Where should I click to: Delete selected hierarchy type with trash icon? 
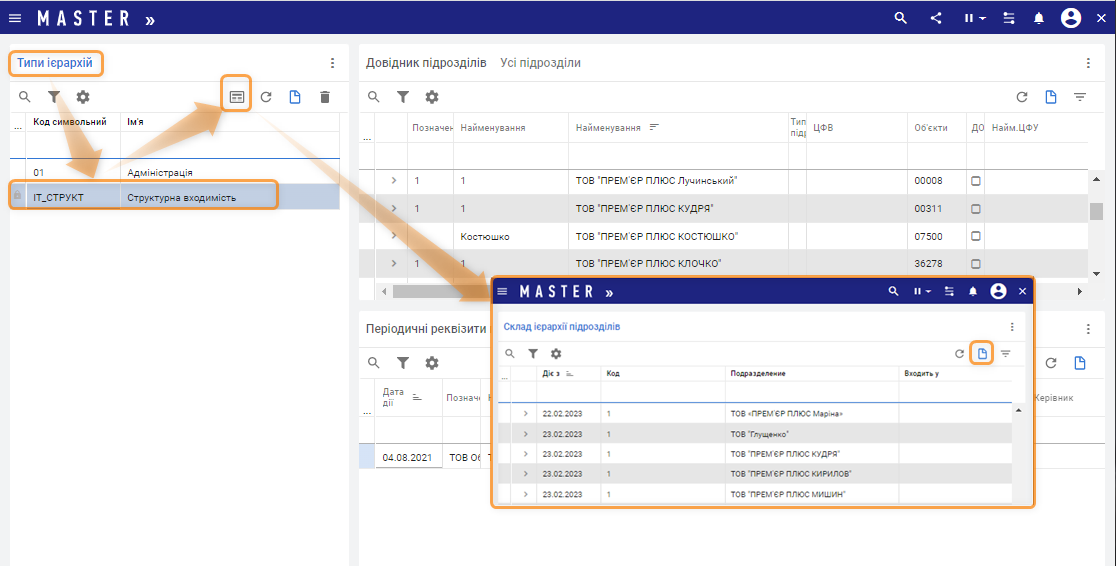pyautogui.click(x=324, y=97)
